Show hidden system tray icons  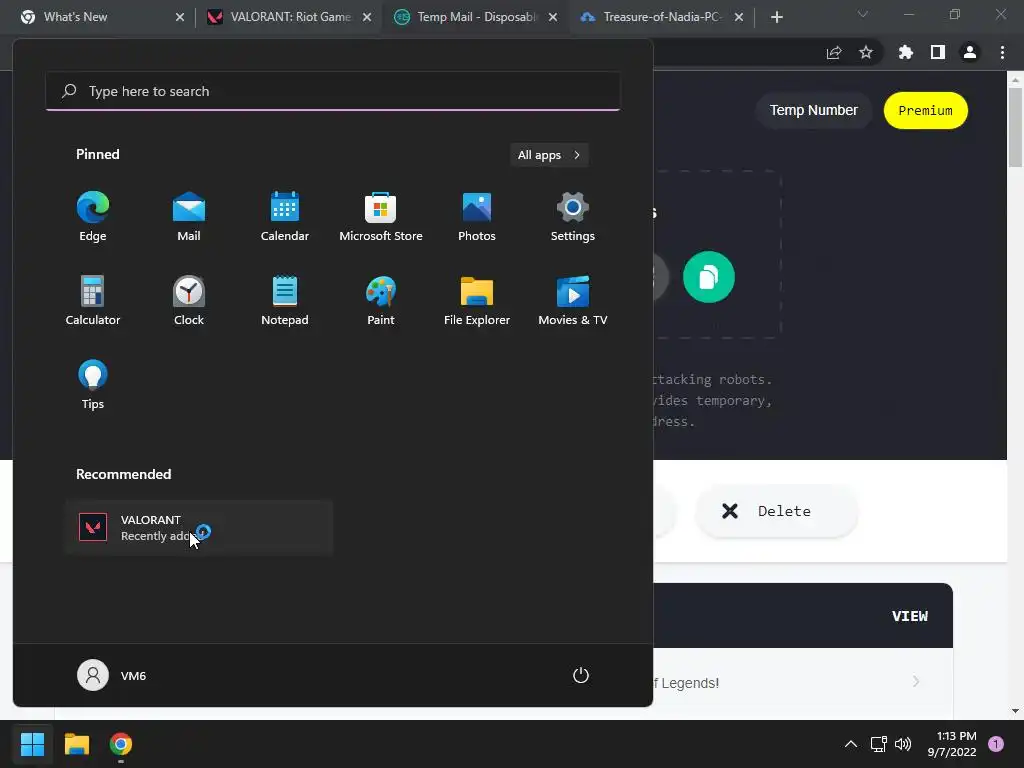pos(851,744)
